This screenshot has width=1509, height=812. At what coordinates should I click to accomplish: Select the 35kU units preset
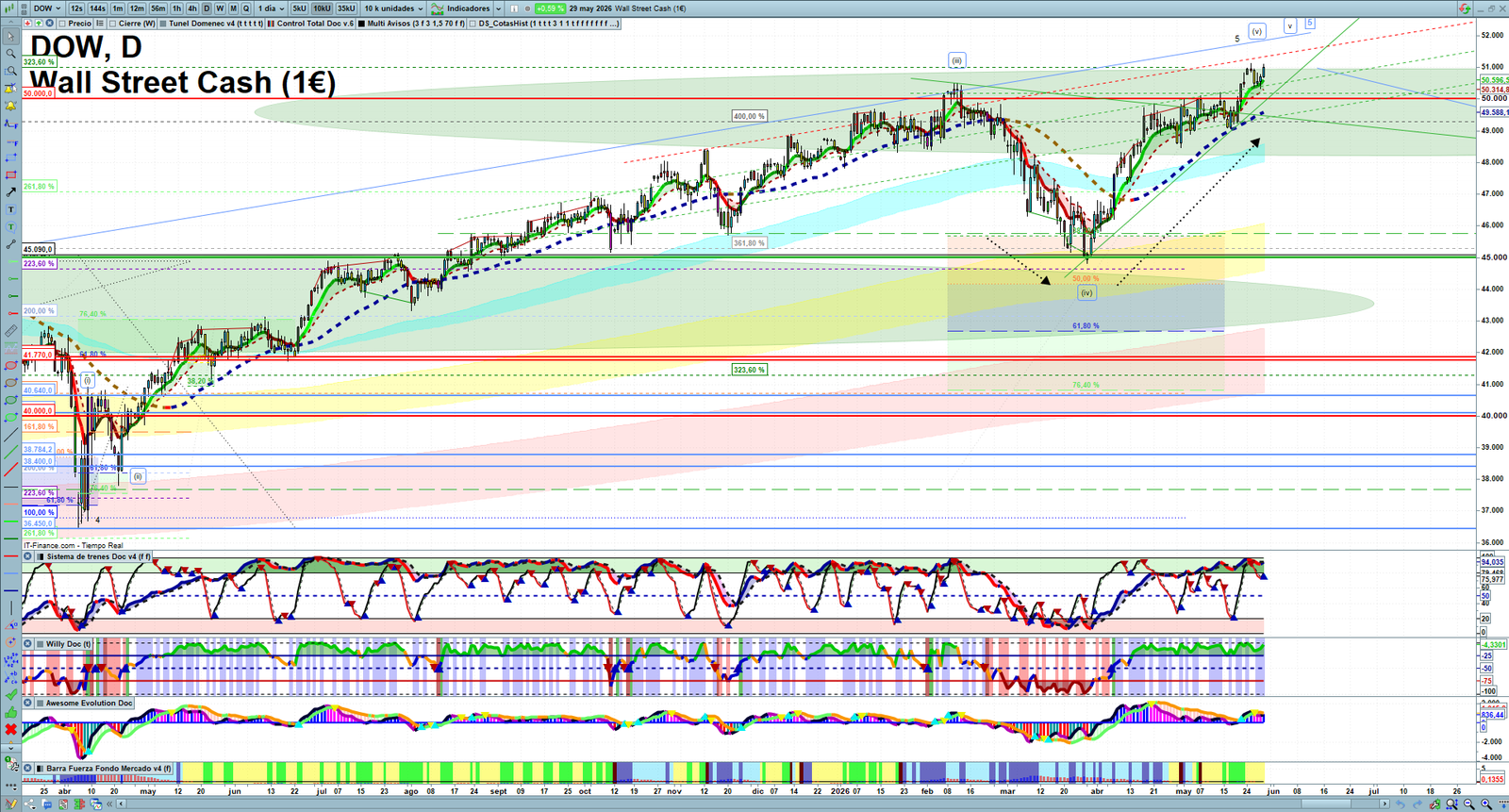pyautogui.click(x=346, y=8)
